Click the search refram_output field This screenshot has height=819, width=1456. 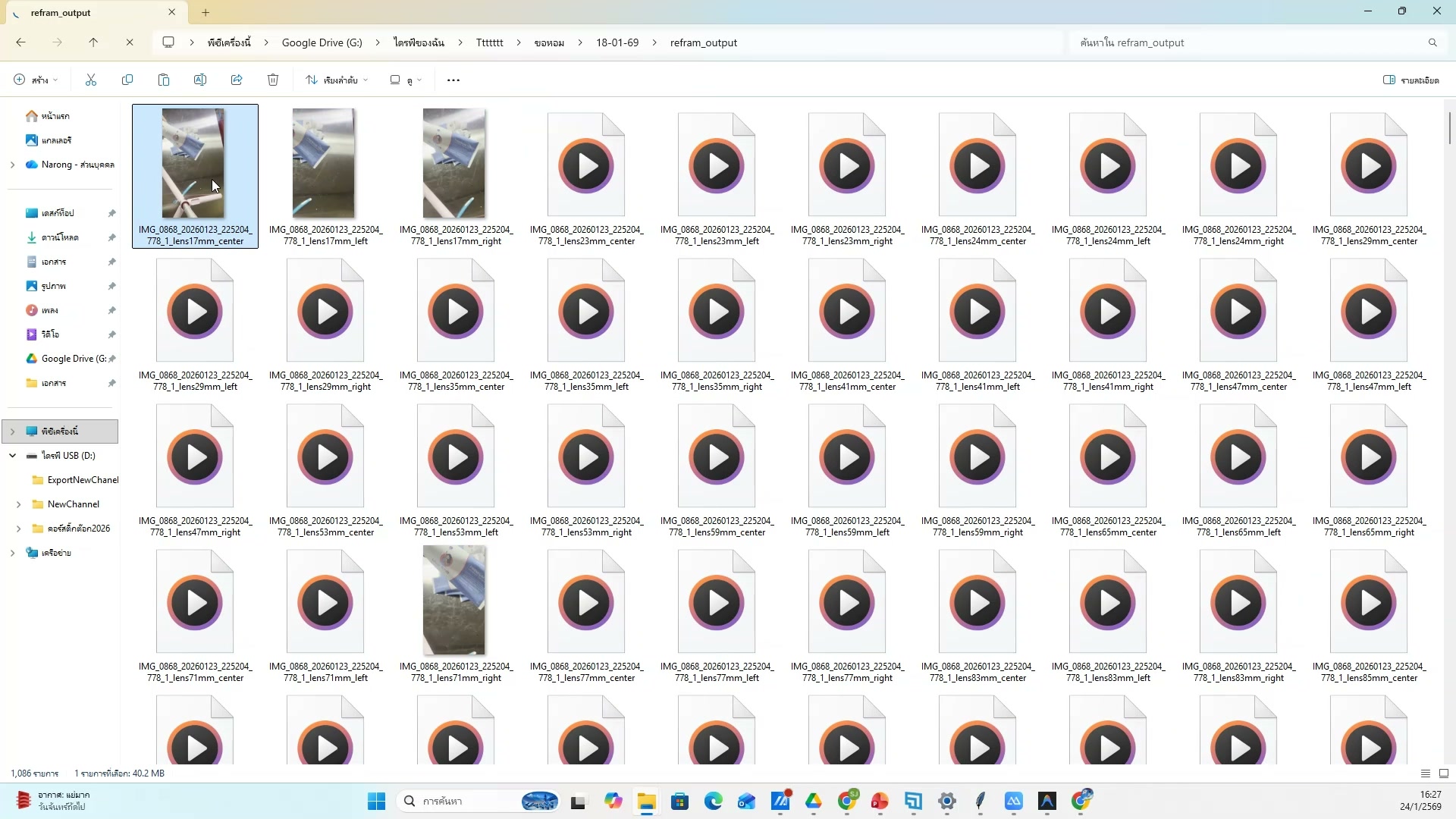pos(1251,42)
